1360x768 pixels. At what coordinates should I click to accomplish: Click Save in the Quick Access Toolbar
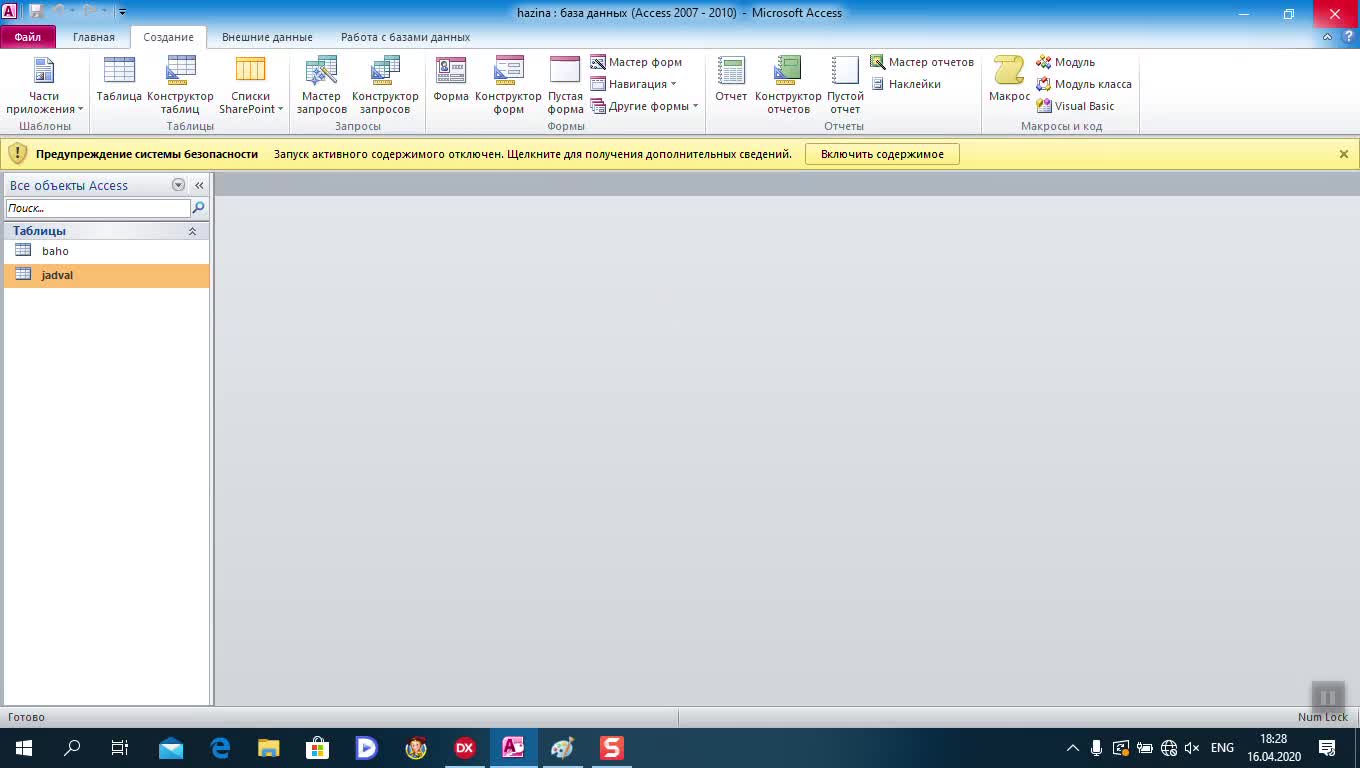click(35, 12)
